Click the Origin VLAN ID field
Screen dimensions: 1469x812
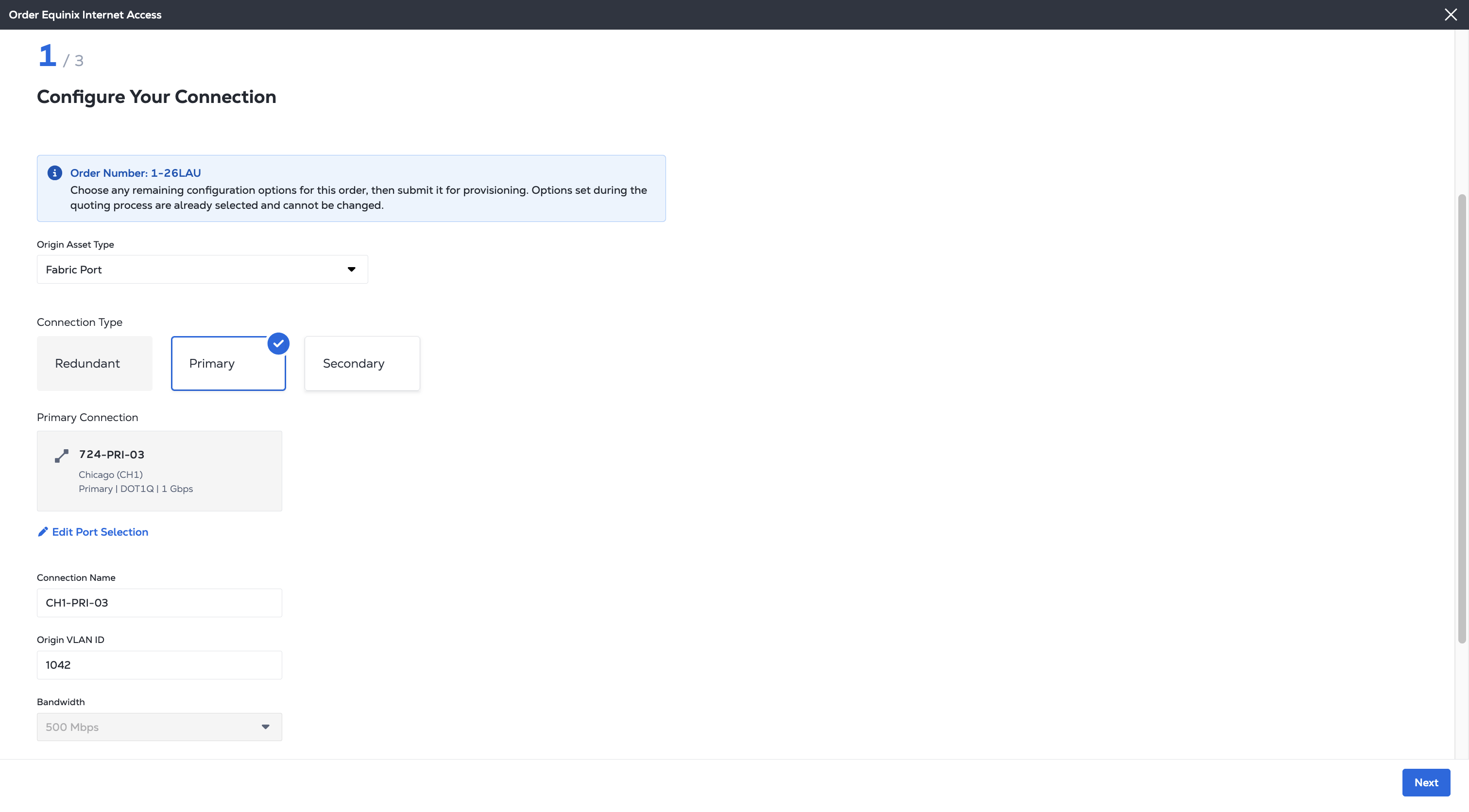point(159,665)
